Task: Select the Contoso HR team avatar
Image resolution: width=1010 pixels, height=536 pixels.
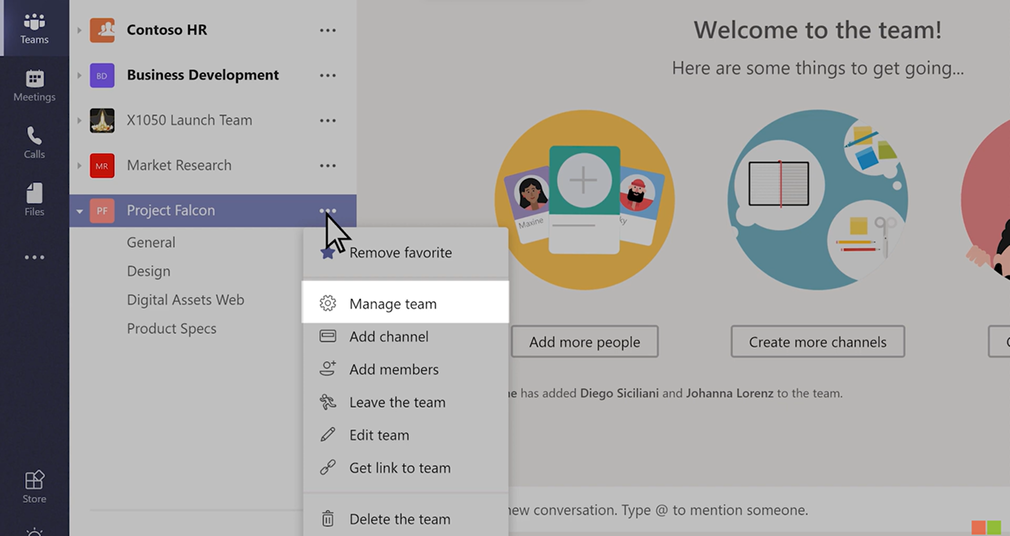Action: (102, 30)
